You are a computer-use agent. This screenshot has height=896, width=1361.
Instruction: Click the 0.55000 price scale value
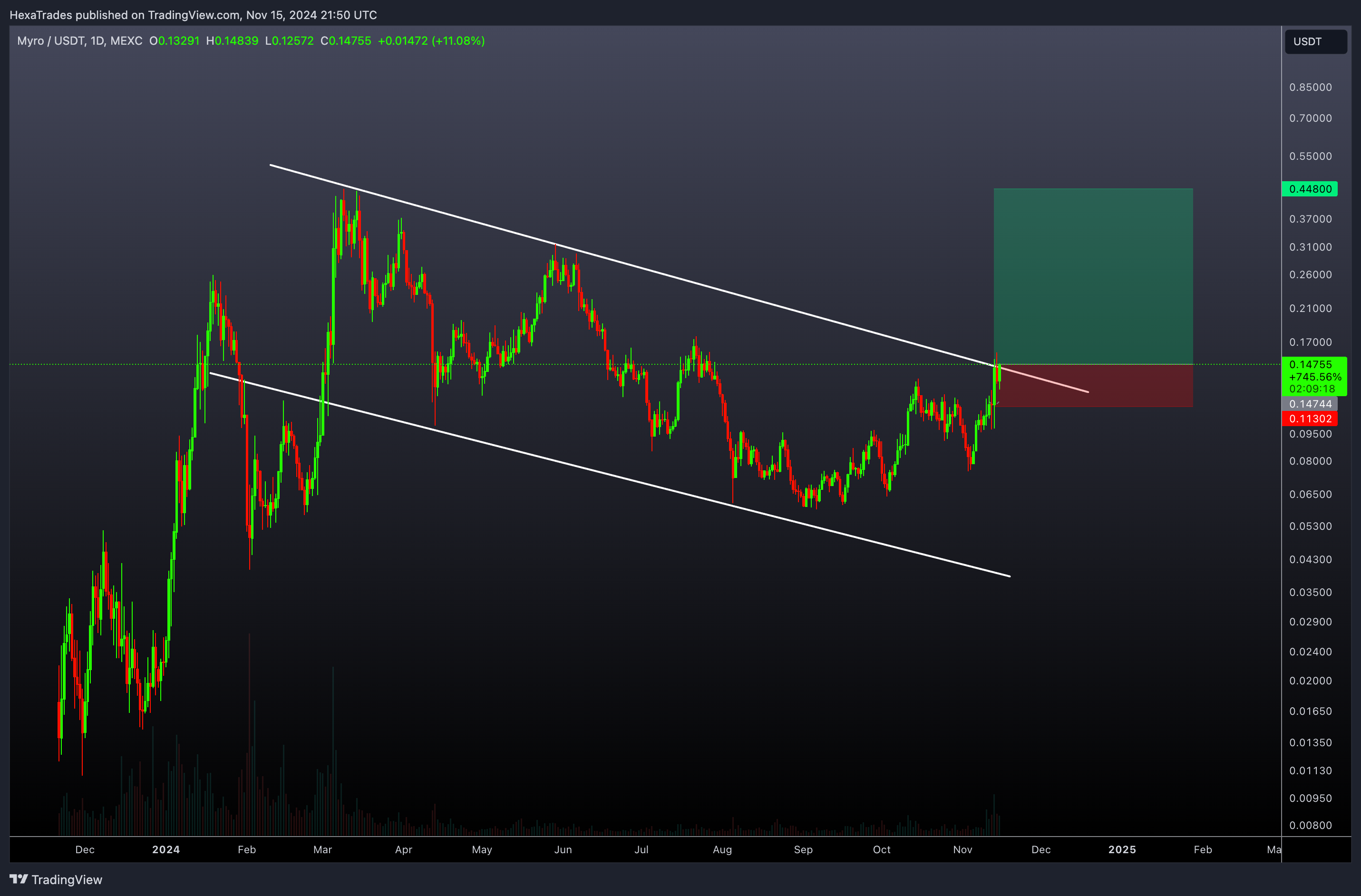coord(1310,156)
